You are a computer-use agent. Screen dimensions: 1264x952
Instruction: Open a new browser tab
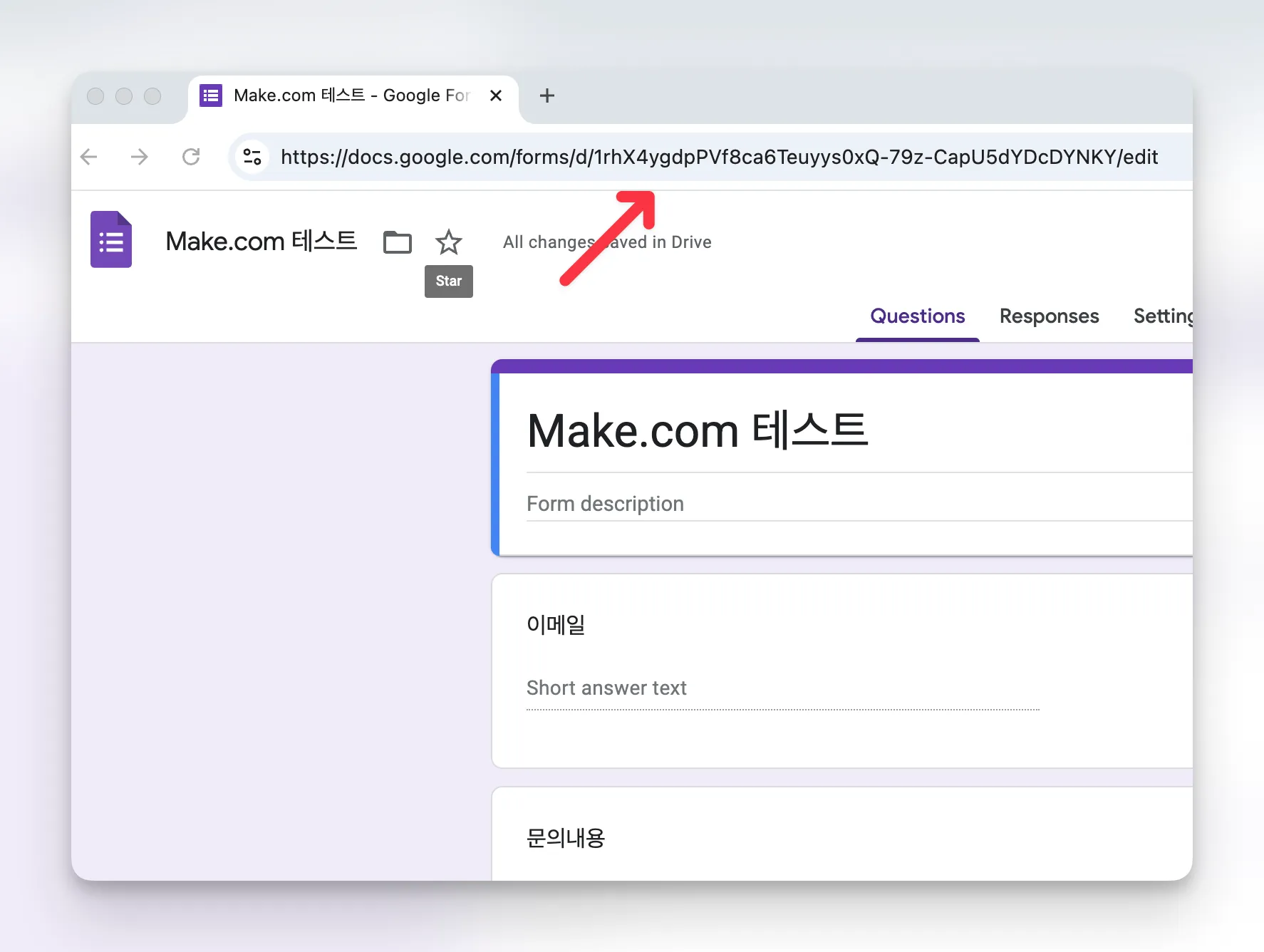click(x=546, y=95)
